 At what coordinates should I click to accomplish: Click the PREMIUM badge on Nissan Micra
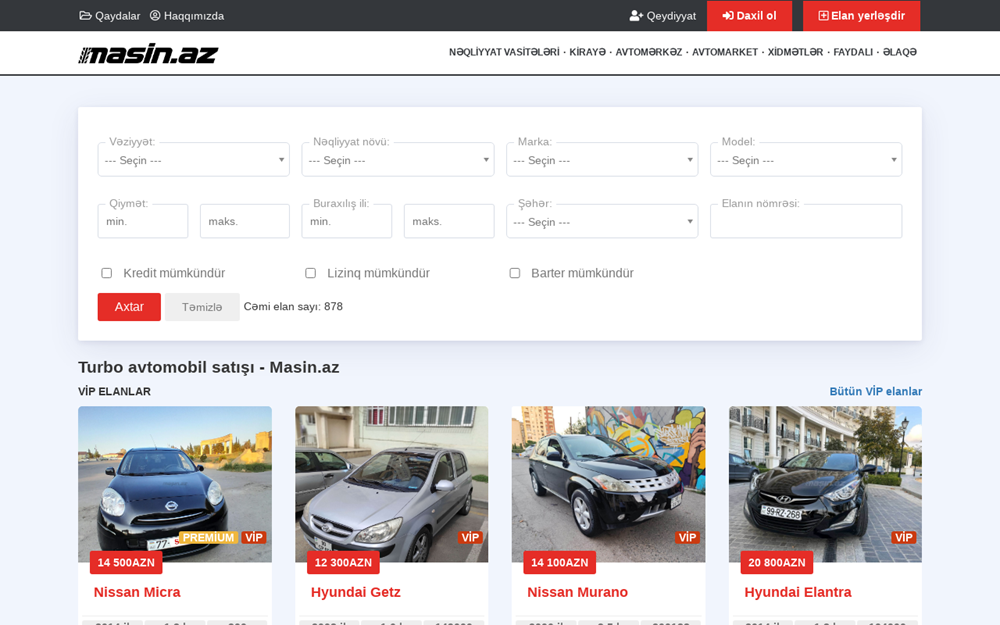click(209, 538)
